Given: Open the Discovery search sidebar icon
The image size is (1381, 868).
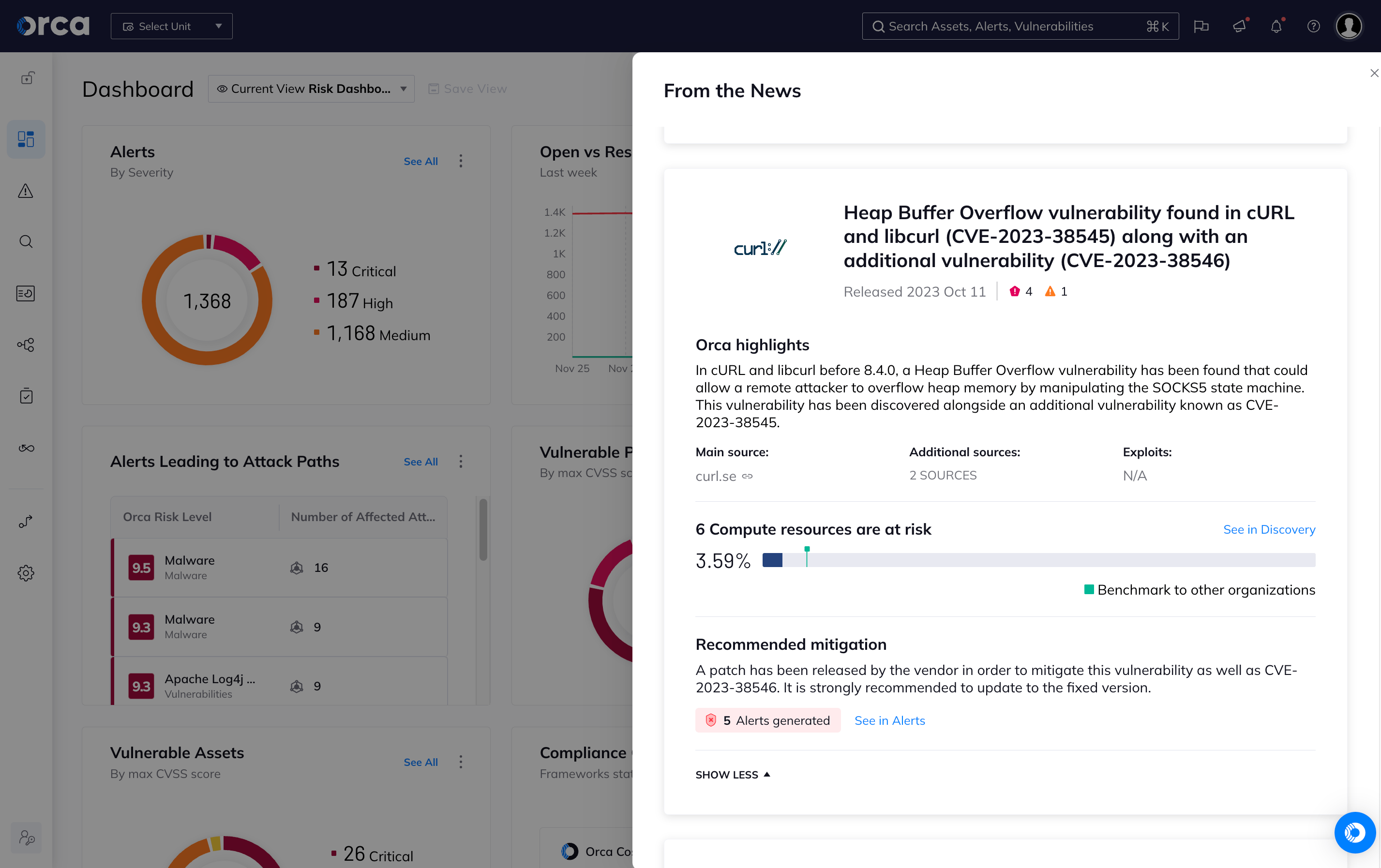Looking at the screenshot, I should pyautogui.click(x=26, y=241).
